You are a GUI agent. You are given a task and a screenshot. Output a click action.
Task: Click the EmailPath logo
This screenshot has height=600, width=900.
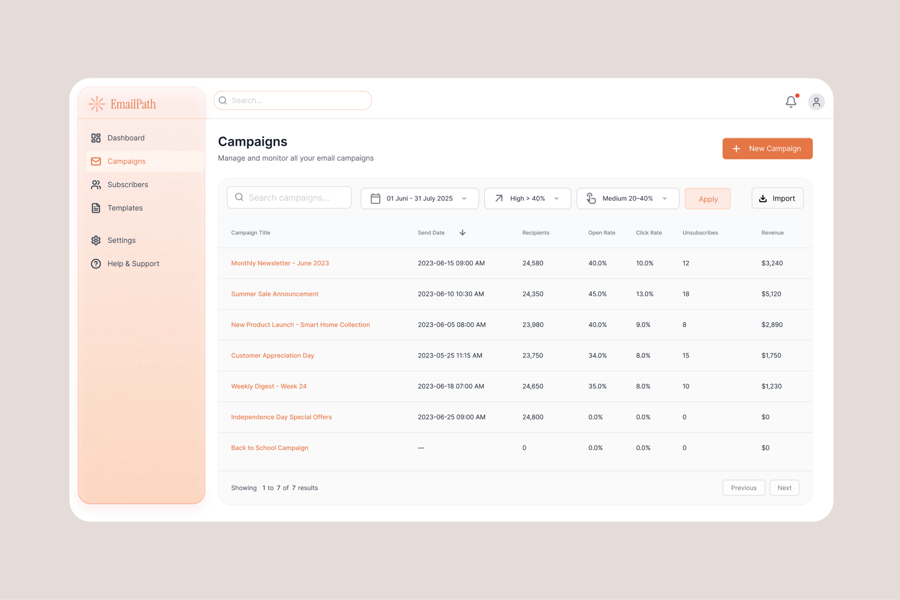click(x=122, y=104)
